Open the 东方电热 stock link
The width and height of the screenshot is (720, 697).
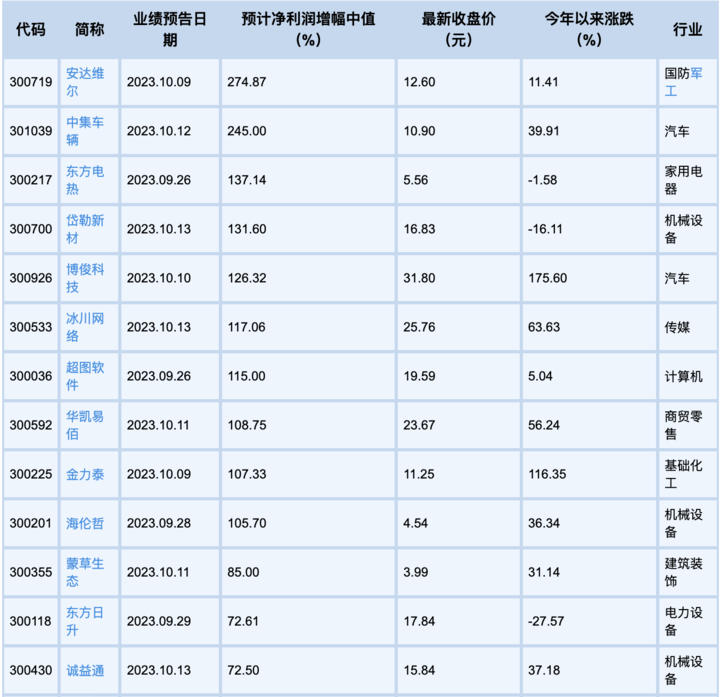click(x=85, y=180)
